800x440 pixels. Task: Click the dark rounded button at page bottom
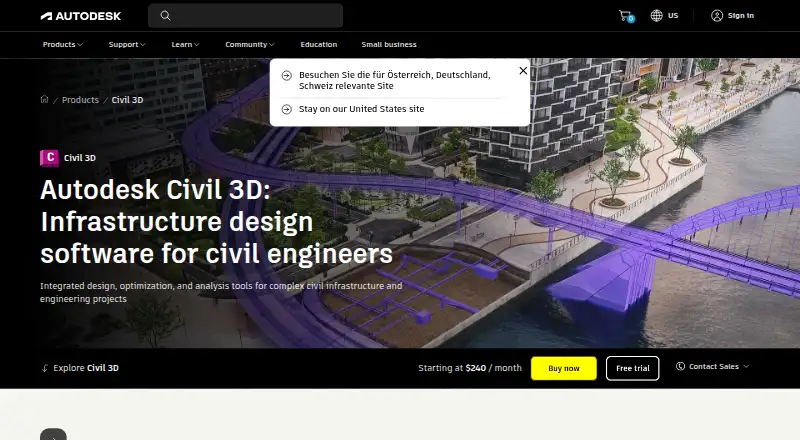click(54, 434)
